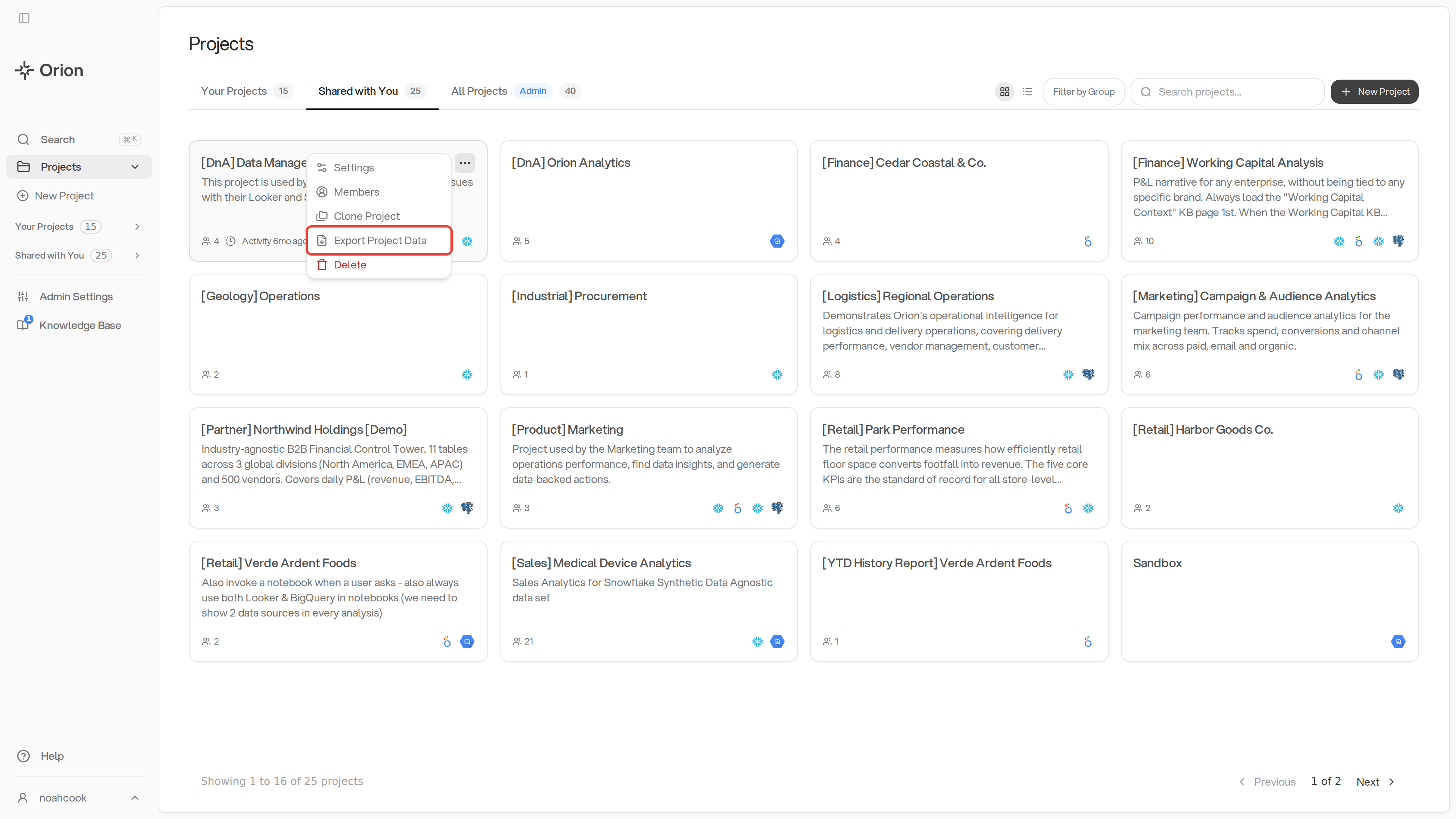The height and width of the screenshot is (819, 1456).
Task: Choose Settings from the context menu
Action: [379, 168]
